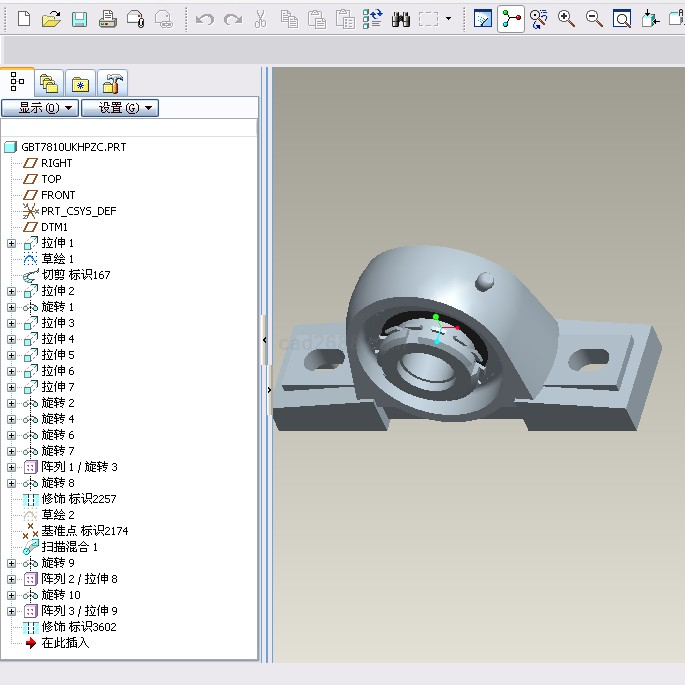Collapse the navigator panel using the sash handle
This screenshot has width=685, height=685.
click(264, 340)
